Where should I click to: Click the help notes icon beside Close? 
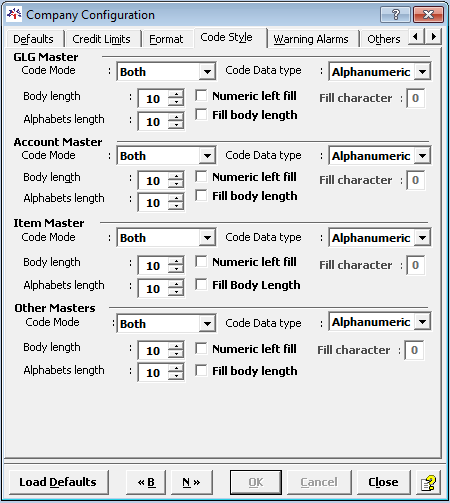click(428, 482)
